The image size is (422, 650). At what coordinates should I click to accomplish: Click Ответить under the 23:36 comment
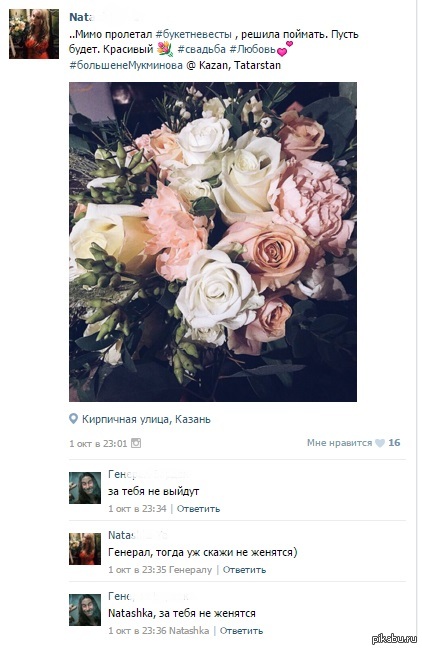click(241, 631)
